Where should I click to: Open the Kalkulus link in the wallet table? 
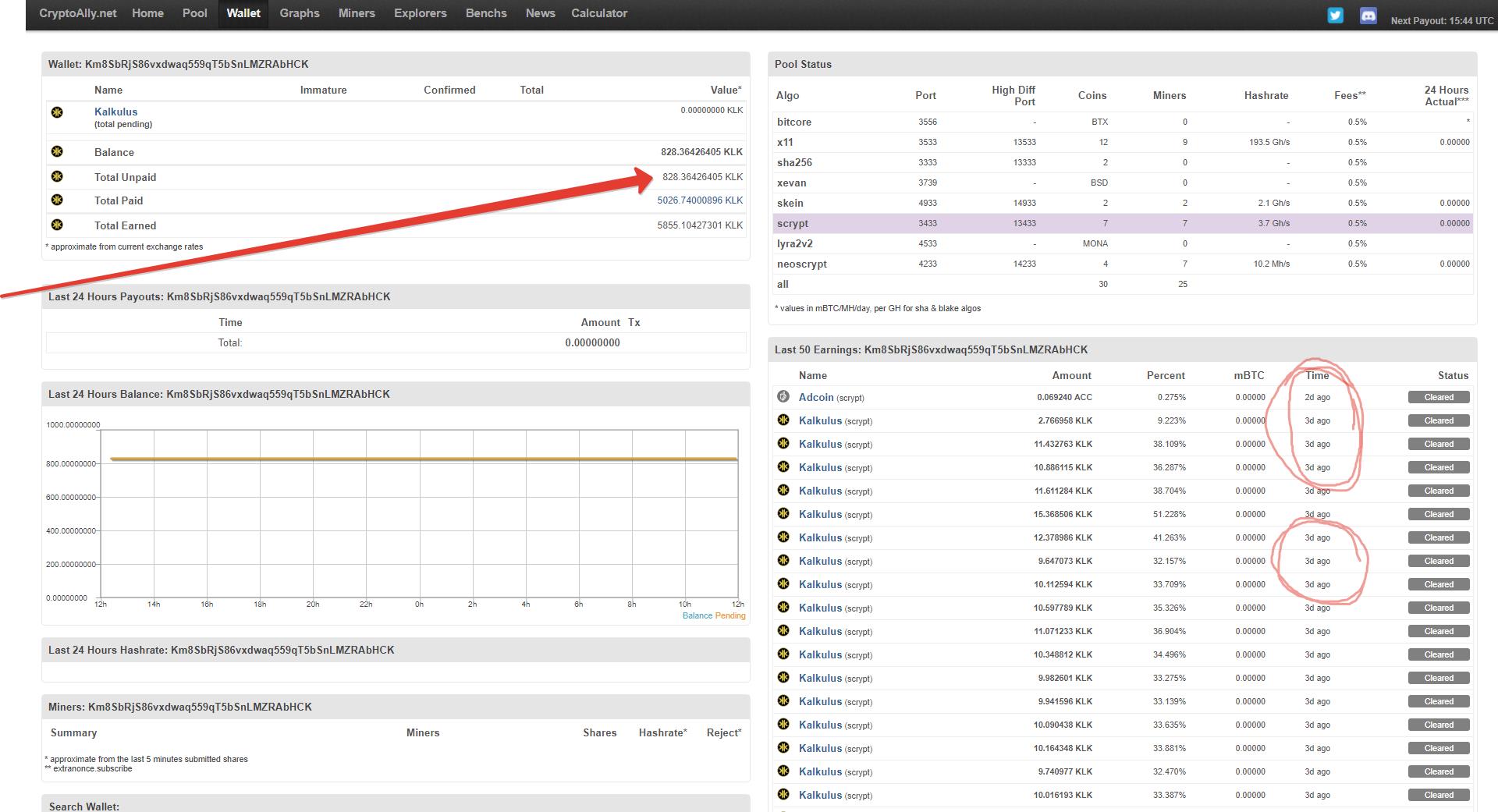point(115,112)
